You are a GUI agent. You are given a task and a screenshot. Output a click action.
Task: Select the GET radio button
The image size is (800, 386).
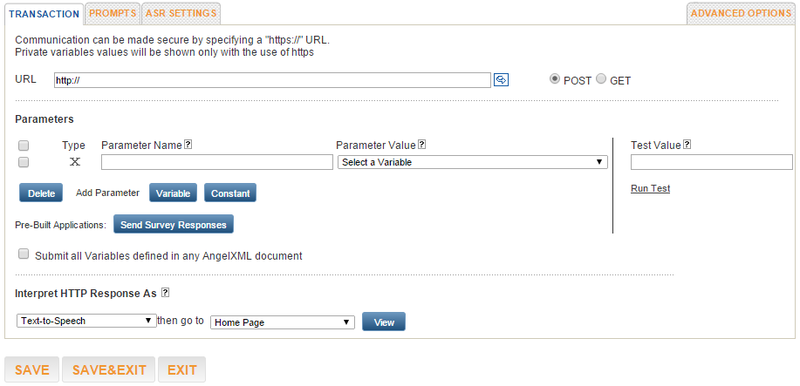[x=602, y=80]
